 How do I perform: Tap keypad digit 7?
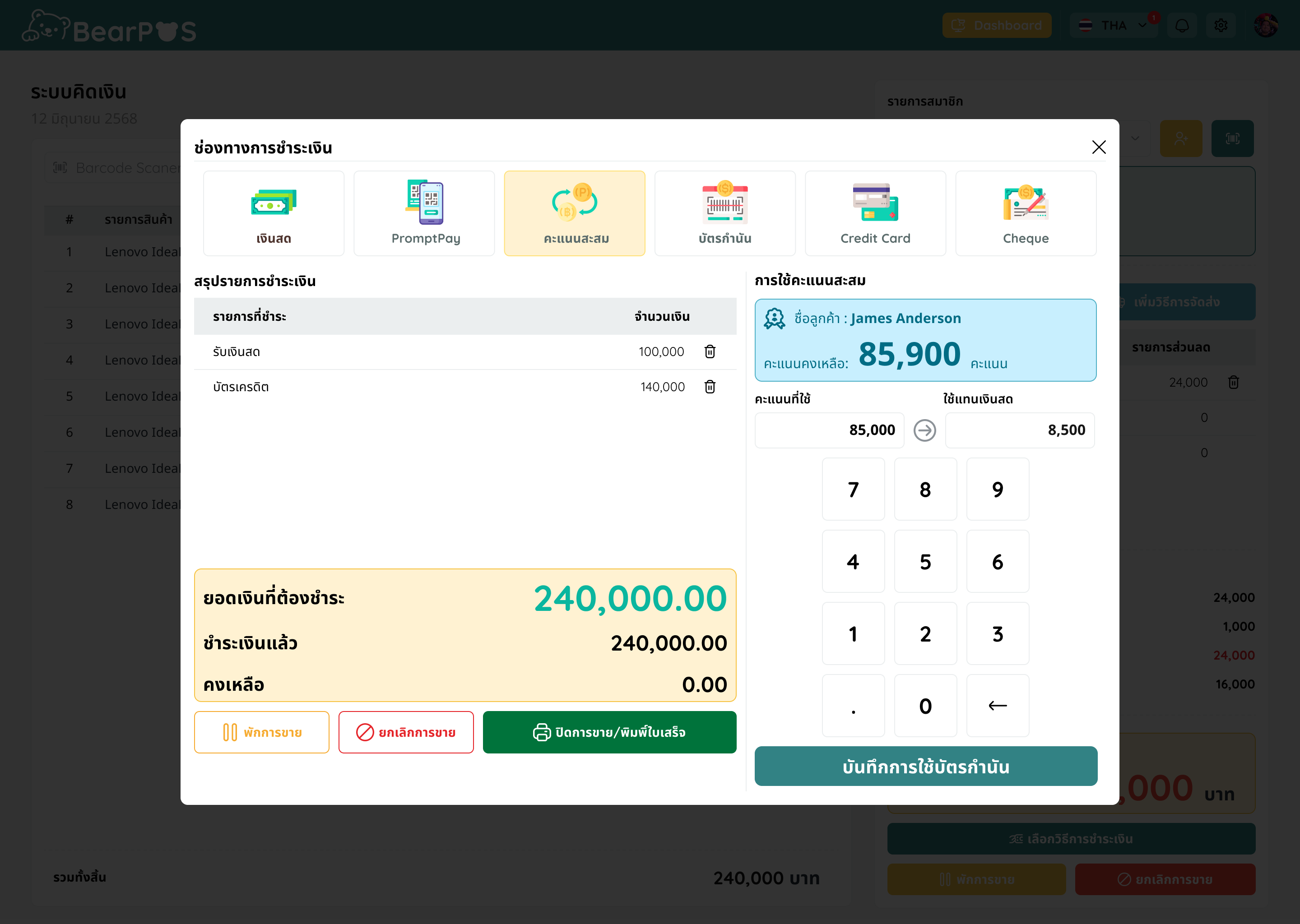(x=853, y=490)
